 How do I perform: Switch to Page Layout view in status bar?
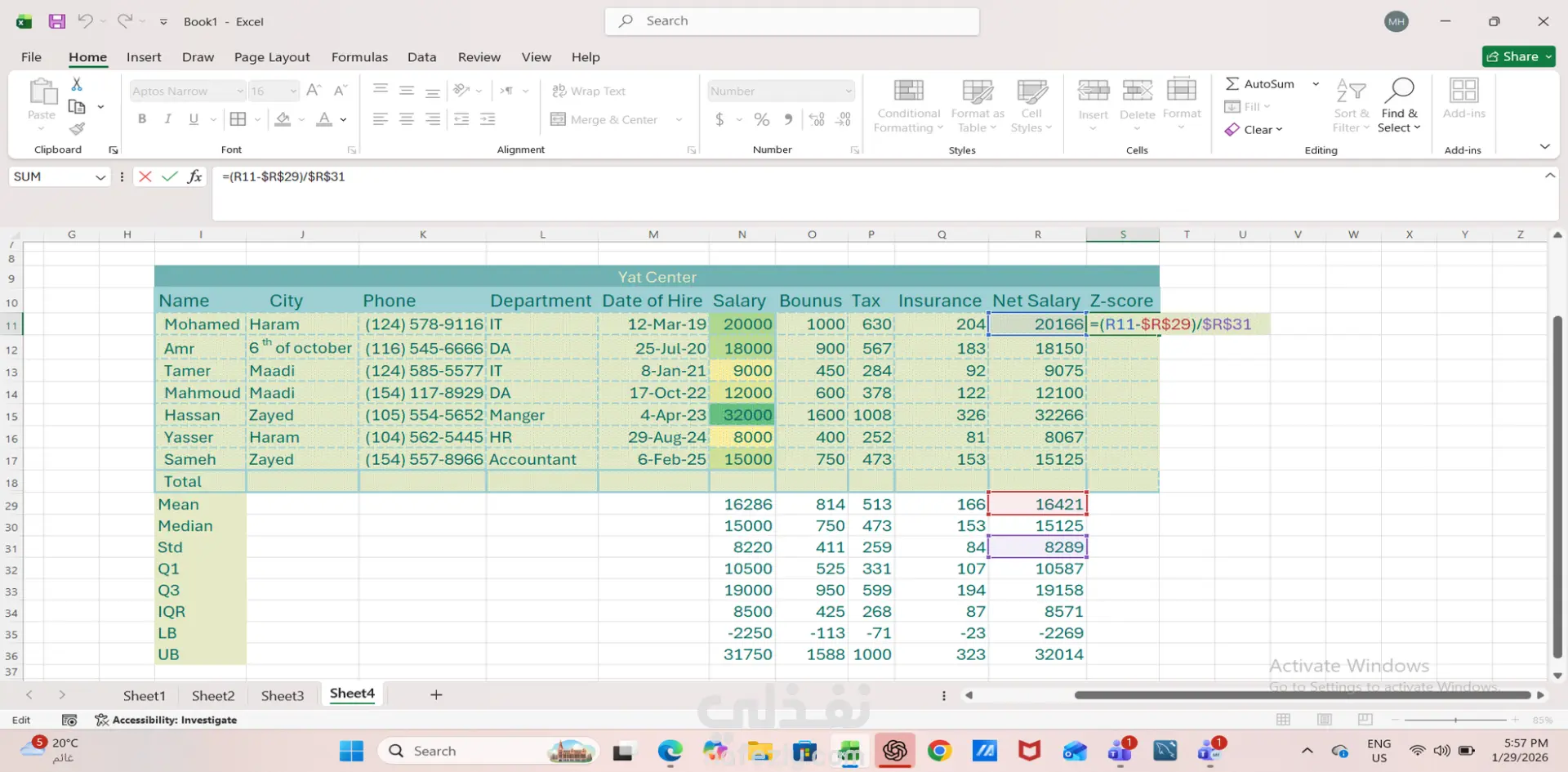pyautogui.click(x=1325, y=720)
